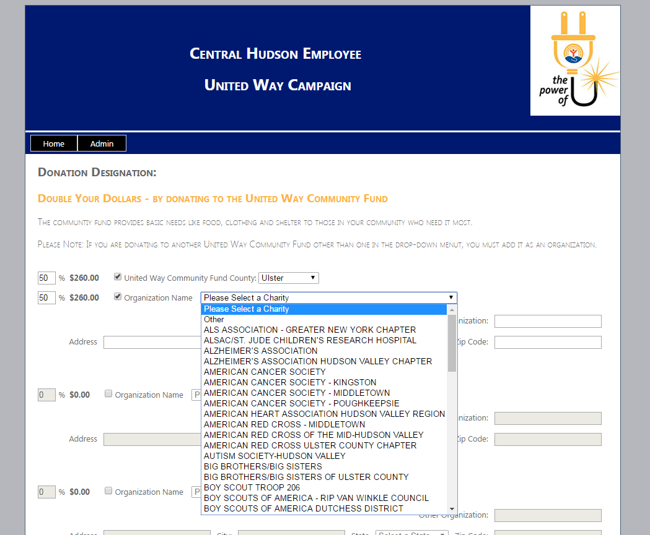
Task: Focus the first Address input field
Action: (152, 342)
